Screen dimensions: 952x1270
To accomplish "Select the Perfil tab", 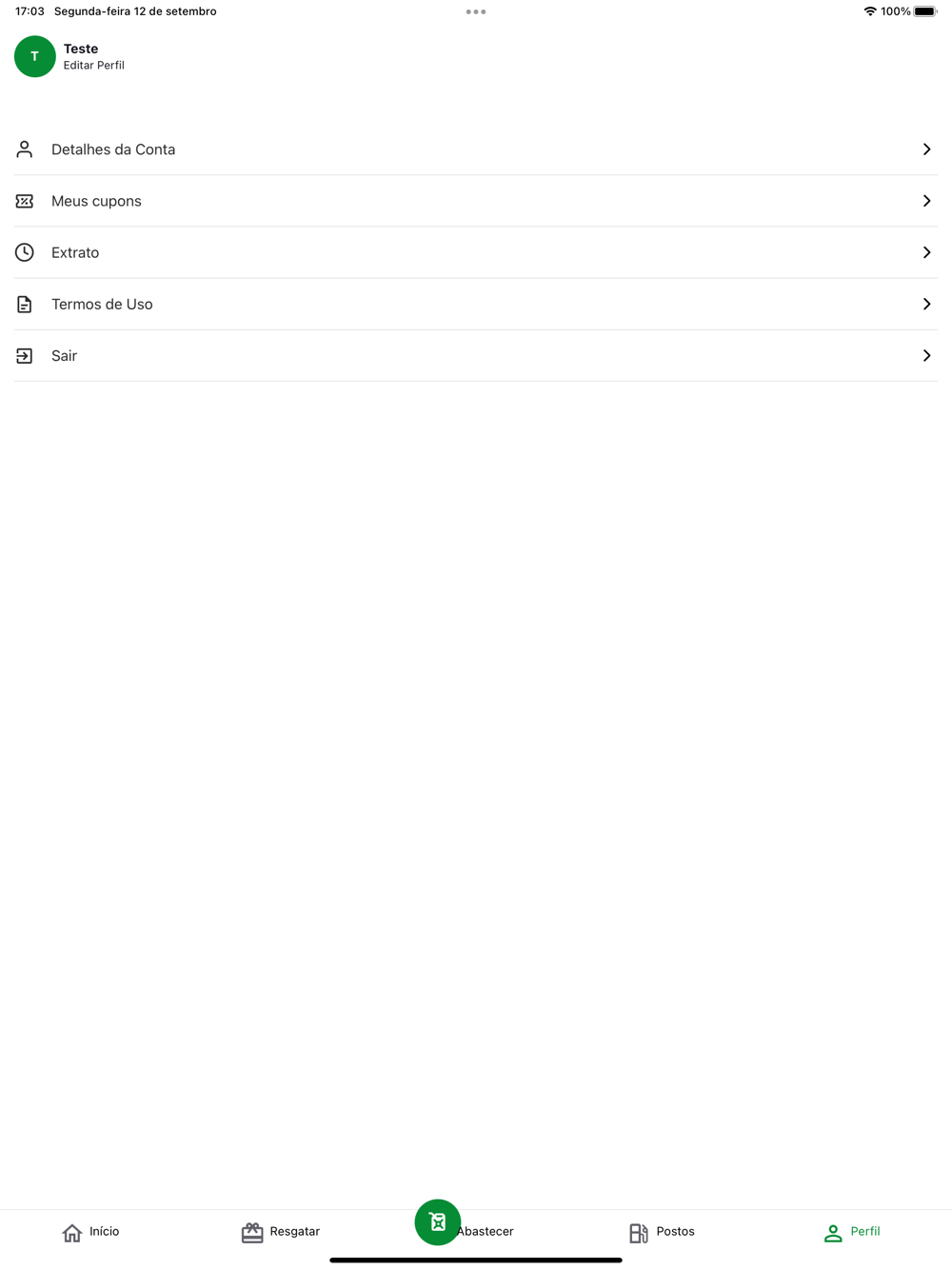I will [852, 1232].
